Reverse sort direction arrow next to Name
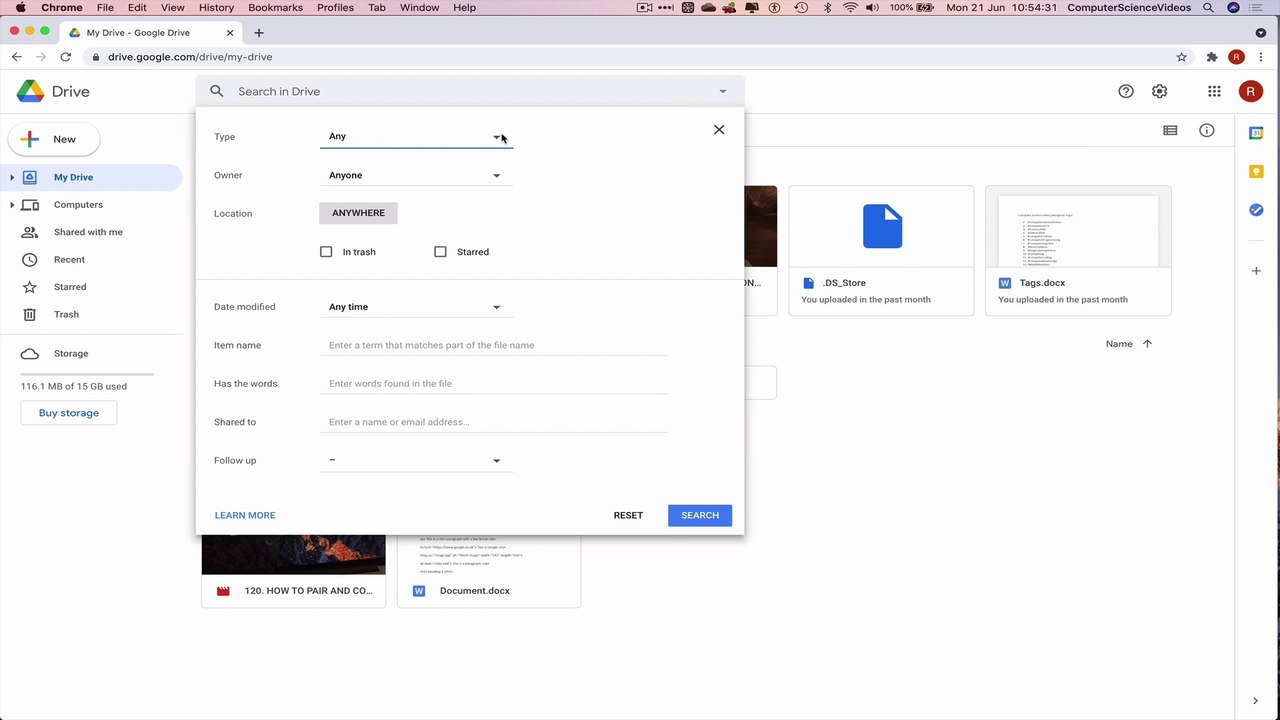Image resolution: width=1280 pixels, height=720 pixels. click(1147, 344)
